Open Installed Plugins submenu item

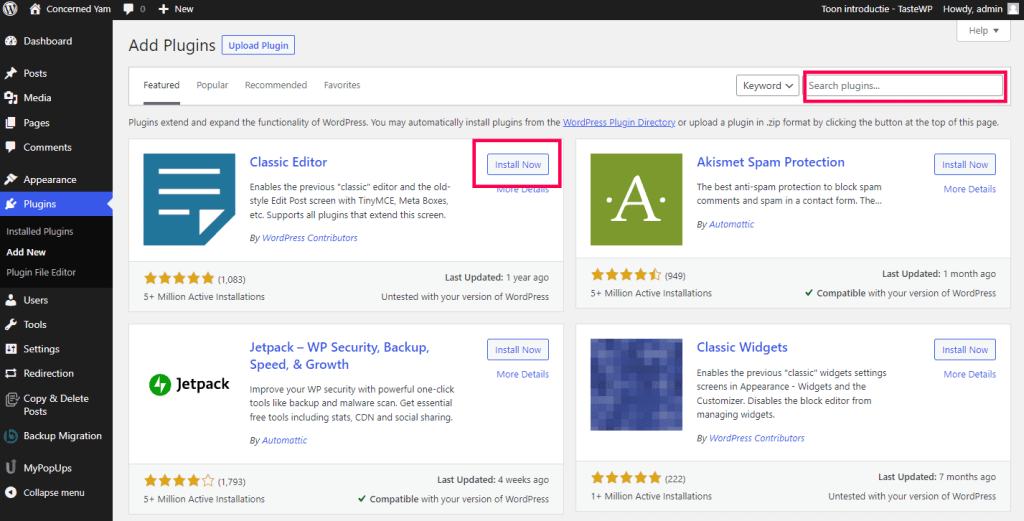pos(40,232)
